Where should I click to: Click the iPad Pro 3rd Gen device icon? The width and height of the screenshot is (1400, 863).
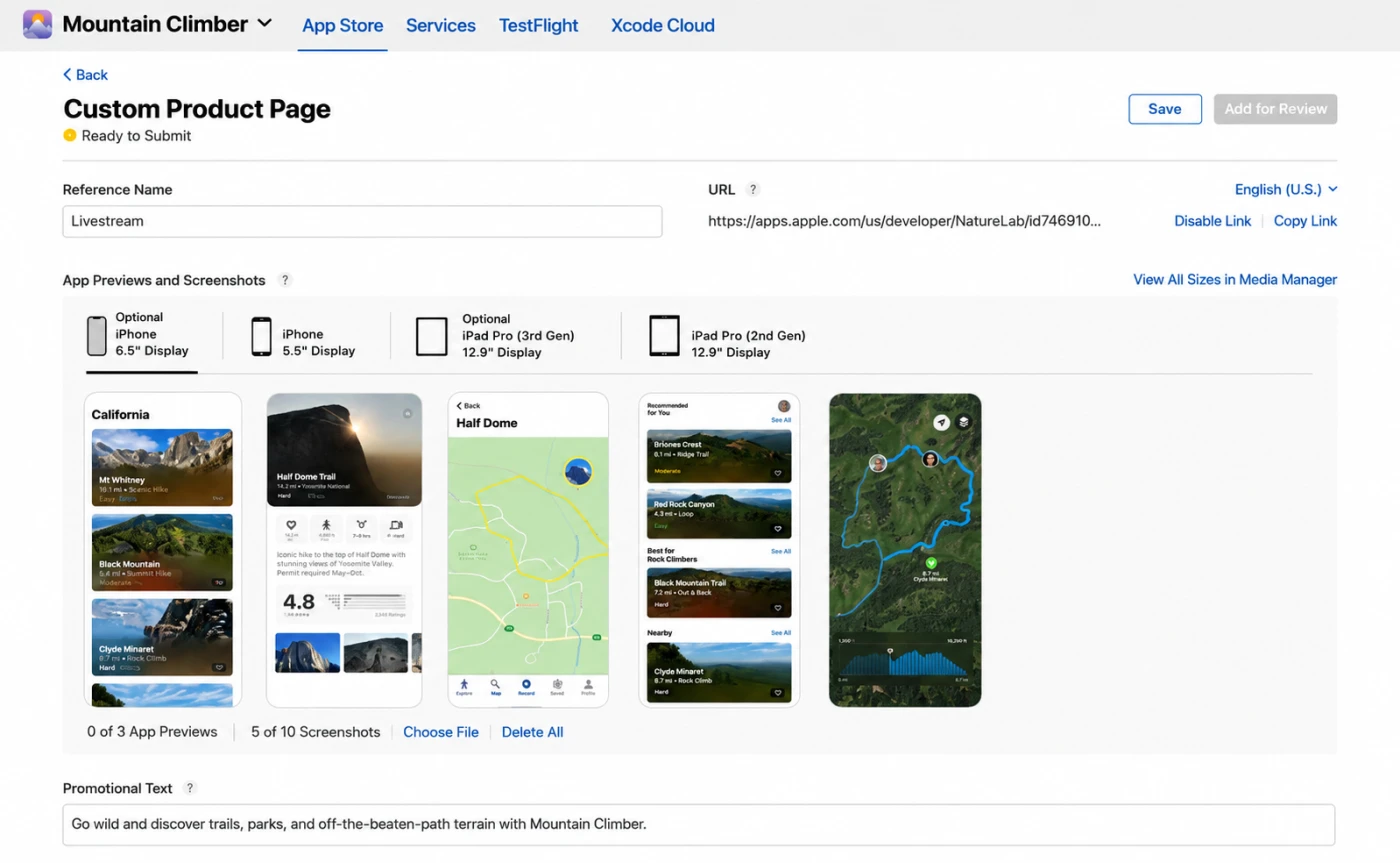tap(432, 336)
